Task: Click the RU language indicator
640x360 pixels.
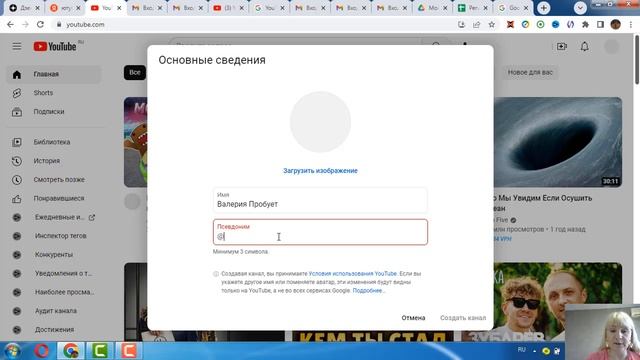Action: [x=521, y=350]
